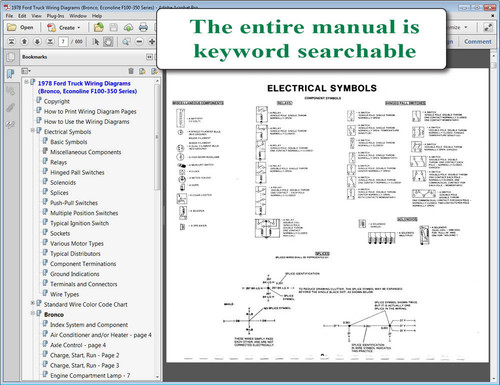Open the Create dropdown

click(x=64, y=27)
